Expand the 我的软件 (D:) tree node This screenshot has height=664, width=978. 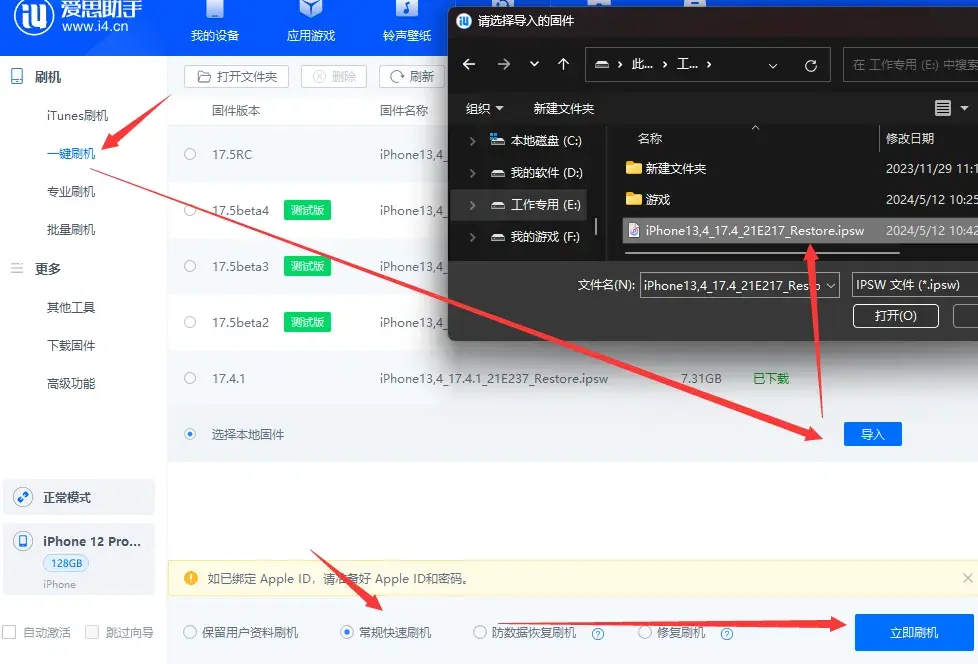click(x=472, y=173)
